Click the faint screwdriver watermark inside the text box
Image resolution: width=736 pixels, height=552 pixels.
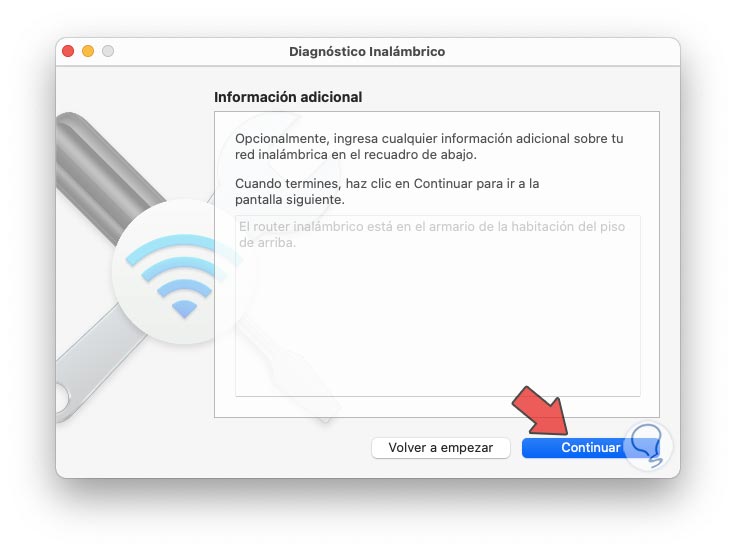click(x=286, y=366)
